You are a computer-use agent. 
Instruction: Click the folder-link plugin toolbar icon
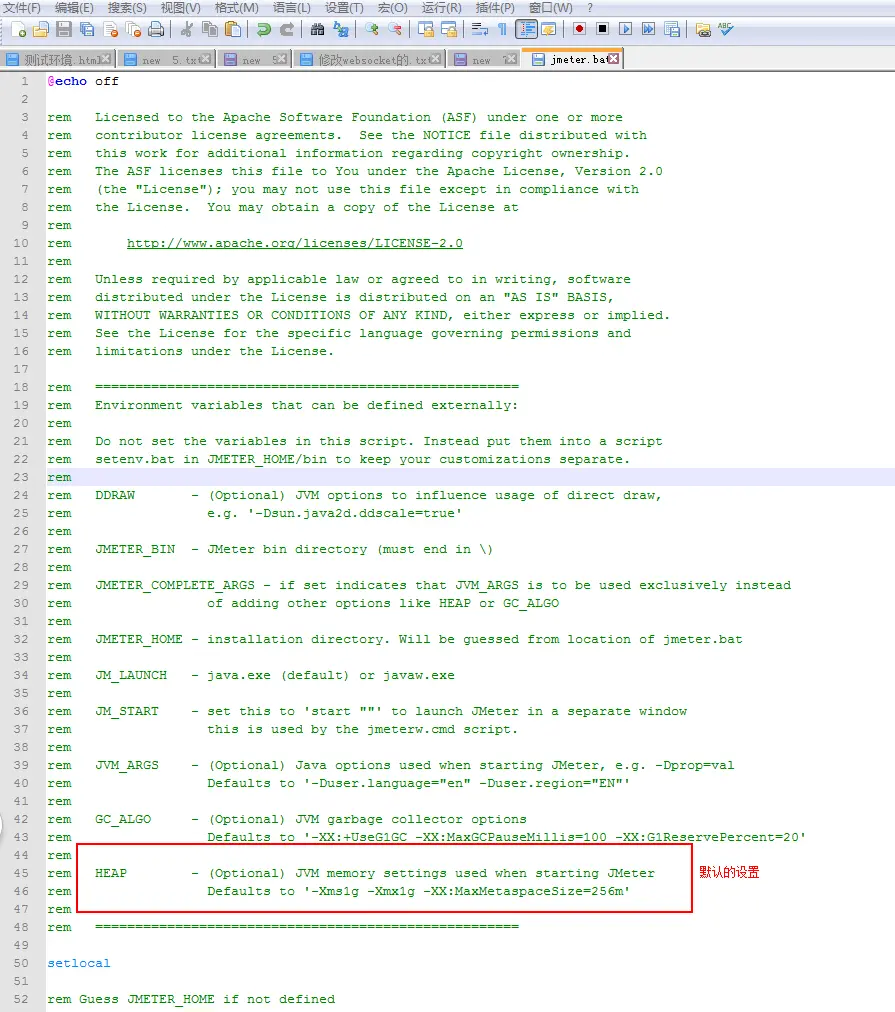click(703, 30)
